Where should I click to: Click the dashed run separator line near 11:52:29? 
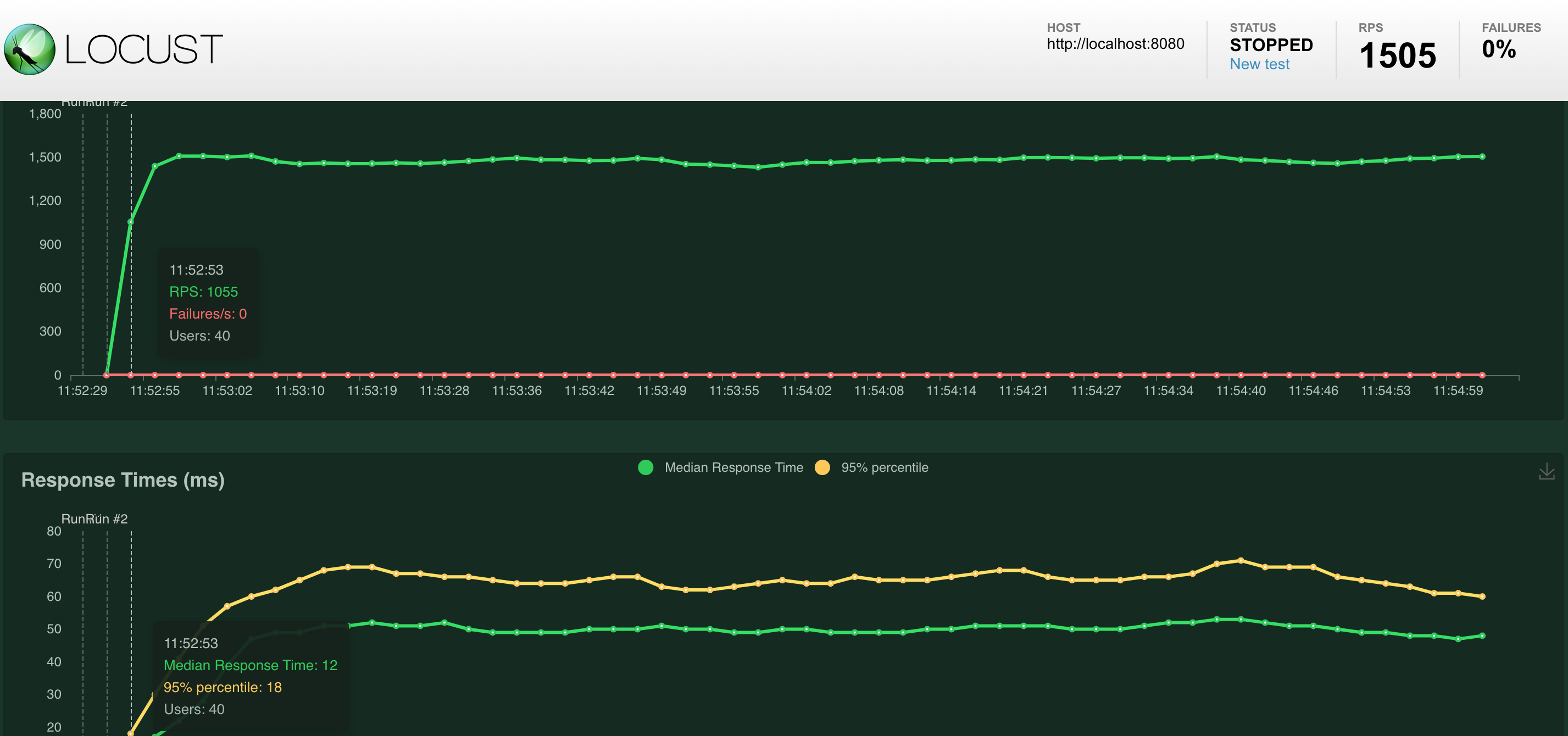click(84, 243)
